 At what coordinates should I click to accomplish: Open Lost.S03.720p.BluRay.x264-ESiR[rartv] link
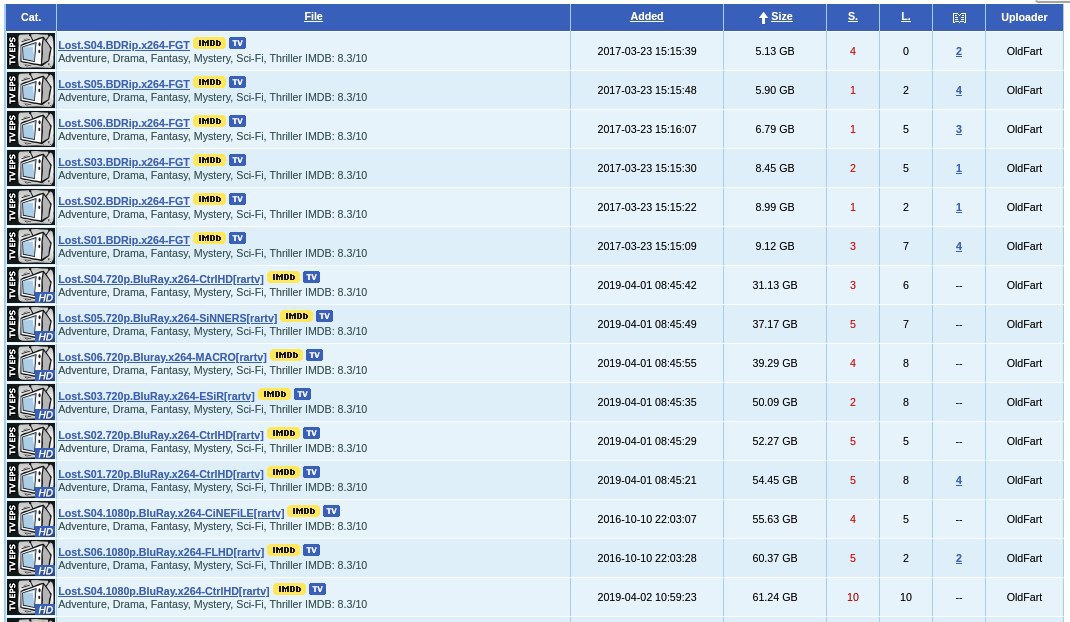click(x=156, y=395)
